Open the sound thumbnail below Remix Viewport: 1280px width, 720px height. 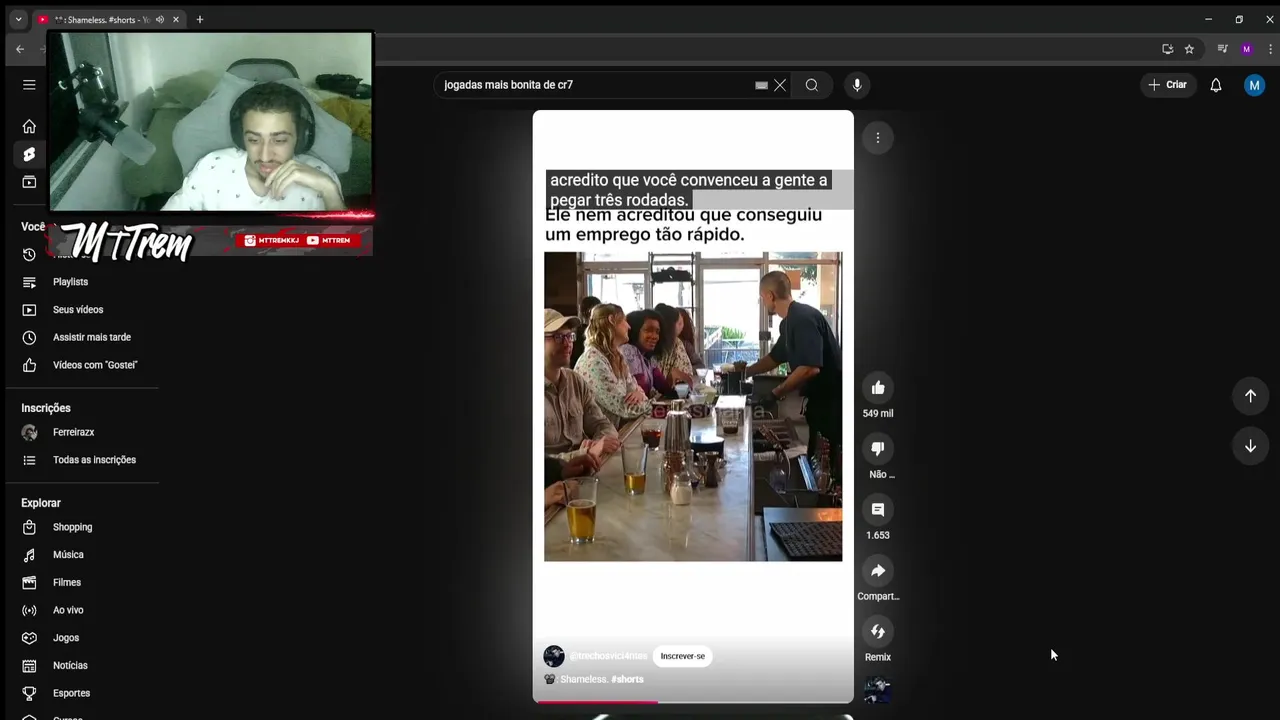point(877,690)
